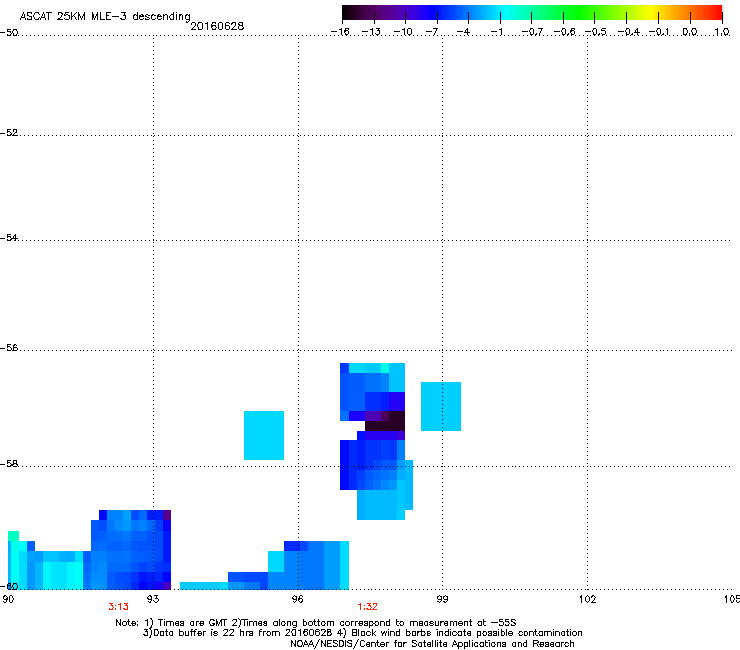Click the latitude axis label -50

tap(9, 32)
